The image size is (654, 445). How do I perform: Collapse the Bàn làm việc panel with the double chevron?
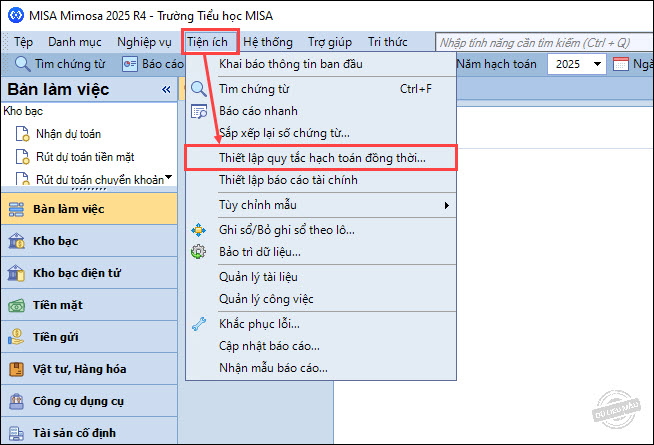(166, 89)
